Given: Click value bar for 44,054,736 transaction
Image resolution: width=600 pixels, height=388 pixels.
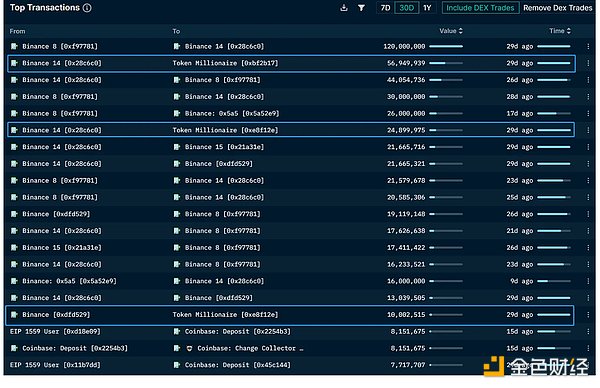Looking at the screenshot, I should 446,80.
